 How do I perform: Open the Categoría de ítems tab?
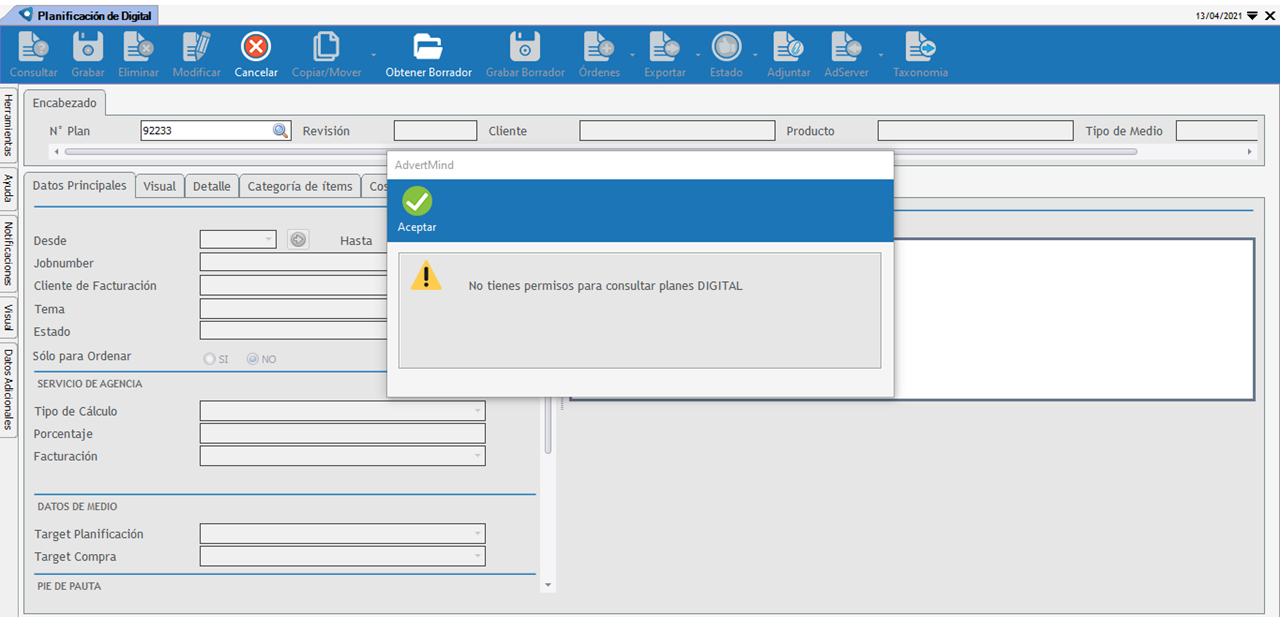tap(299, 186)
